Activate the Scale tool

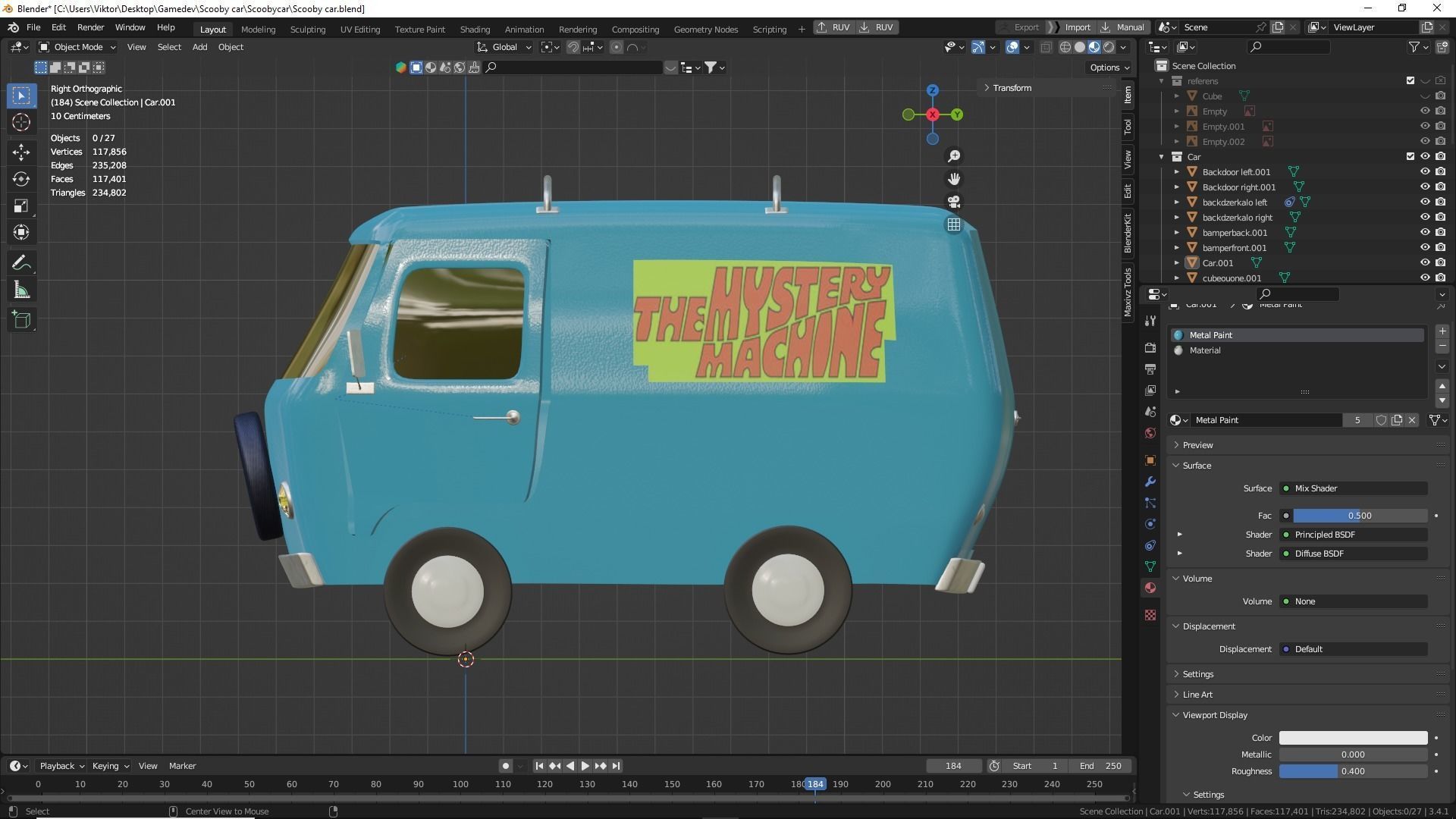pyautogui.click(x=21, y=206)
